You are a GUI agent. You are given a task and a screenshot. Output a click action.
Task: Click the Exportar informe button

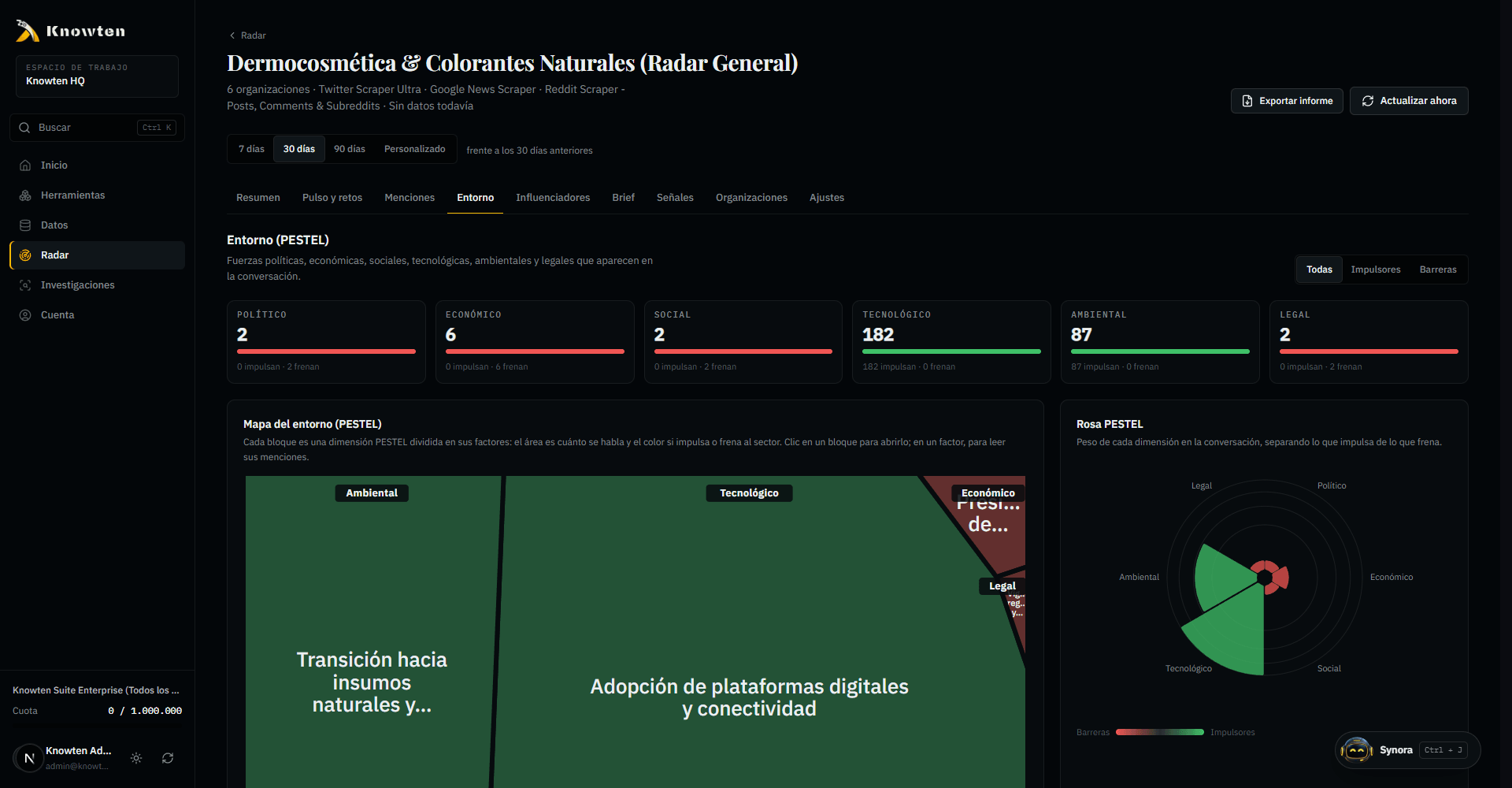pyautogui.click(x=1287, y=101)
